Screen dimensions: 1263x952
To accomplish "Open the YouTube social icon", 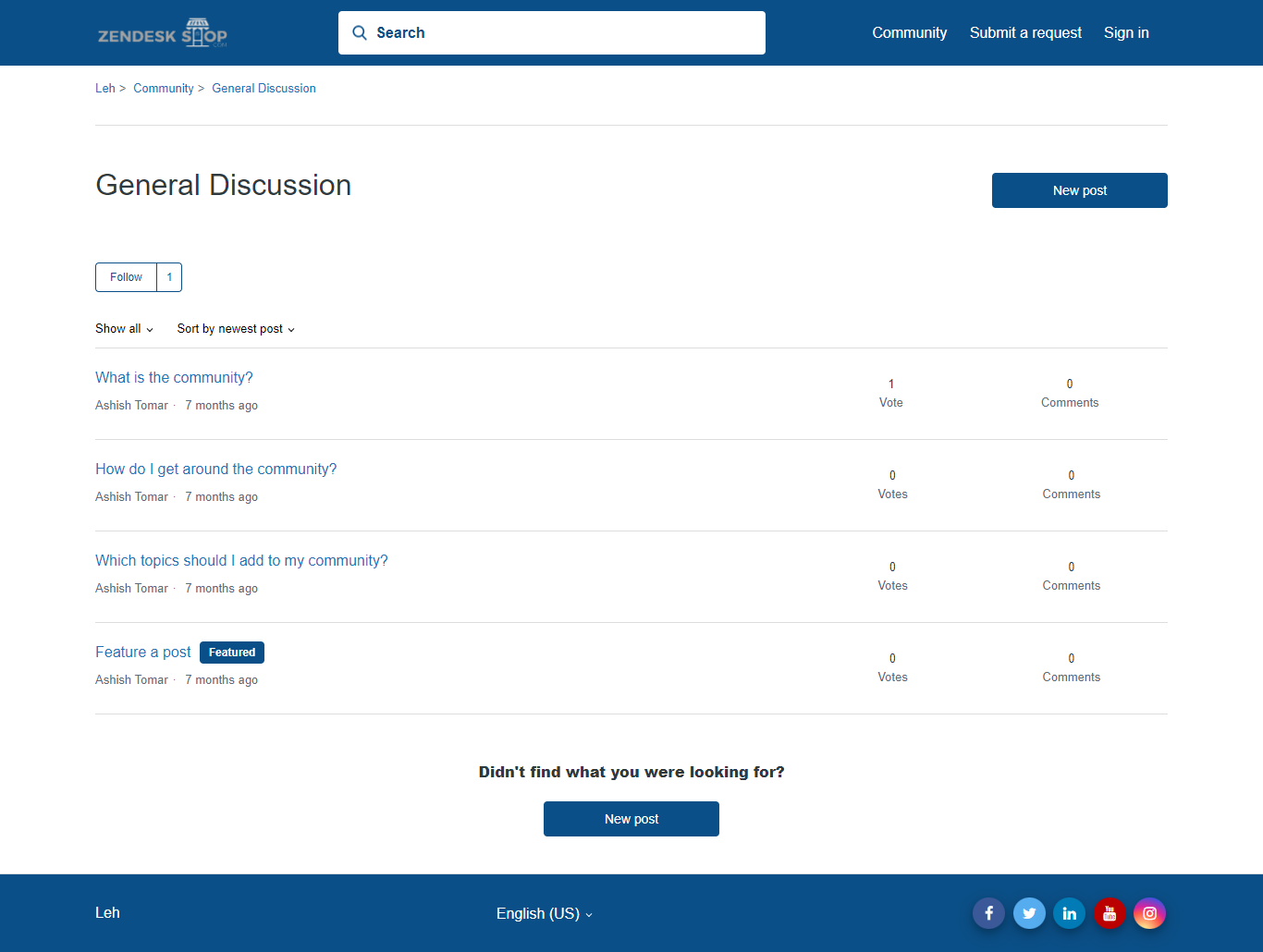I will click(1110, 913).
